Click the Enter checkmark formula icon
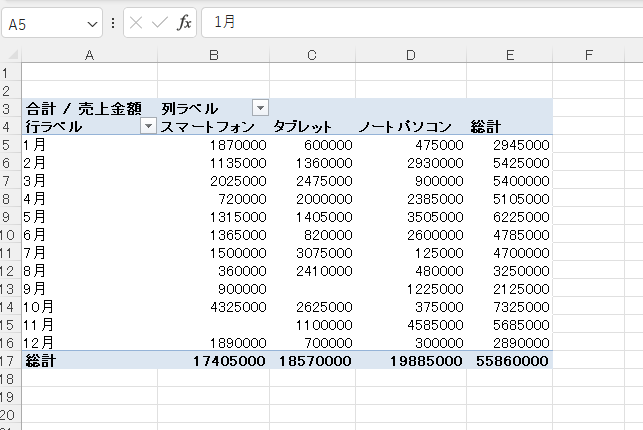 (160, 23)
